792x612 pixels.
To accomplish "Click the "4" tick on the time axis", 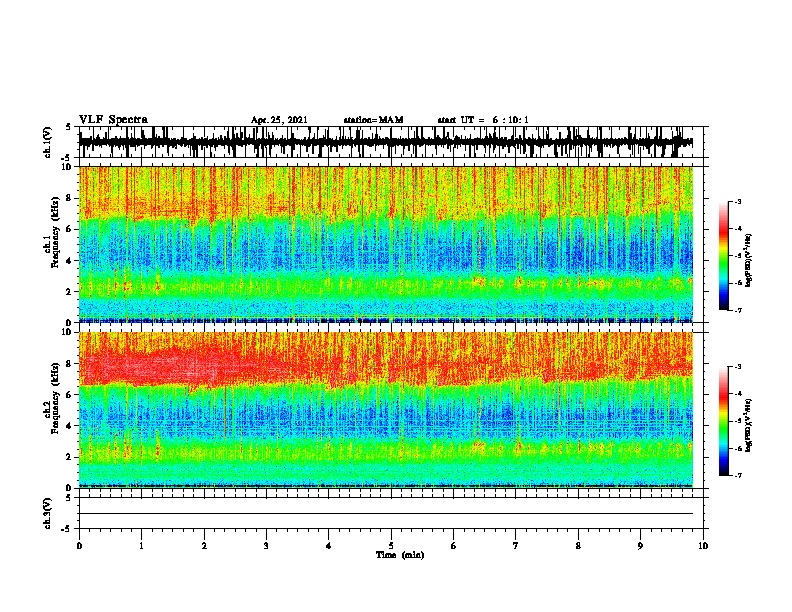I will coord(329,546).
